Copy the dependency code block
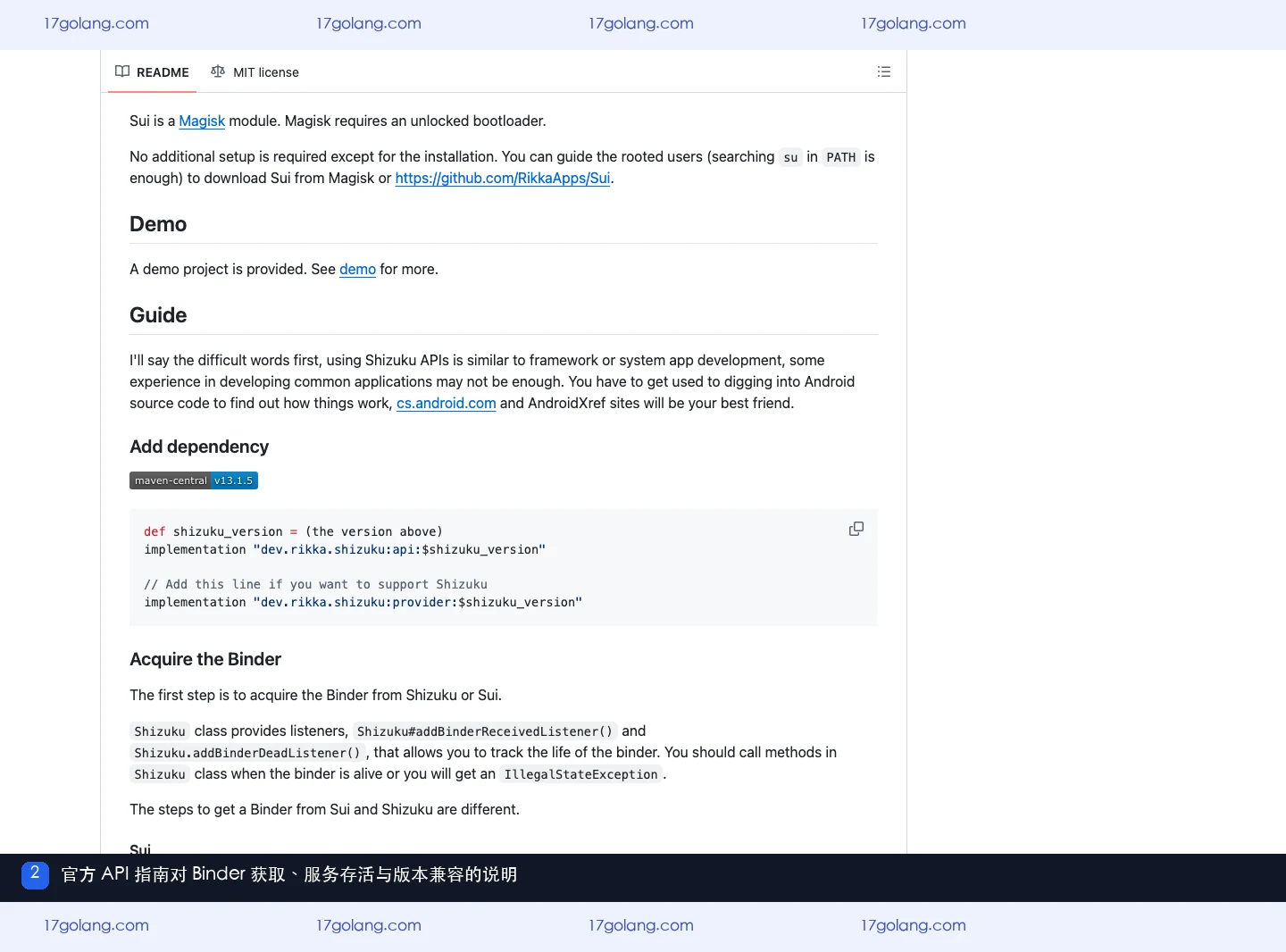 pyautogui.click(x=856, y=529)
